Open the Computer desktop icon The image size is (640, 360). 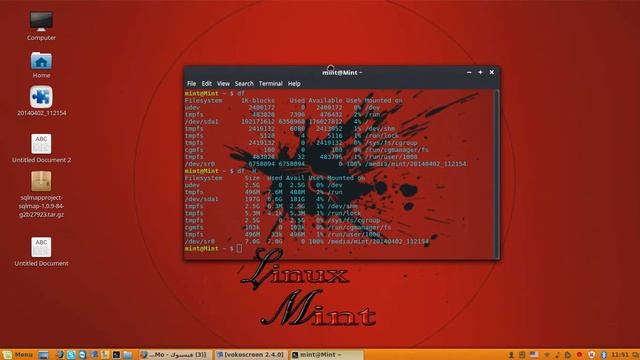tap(41, 22)
